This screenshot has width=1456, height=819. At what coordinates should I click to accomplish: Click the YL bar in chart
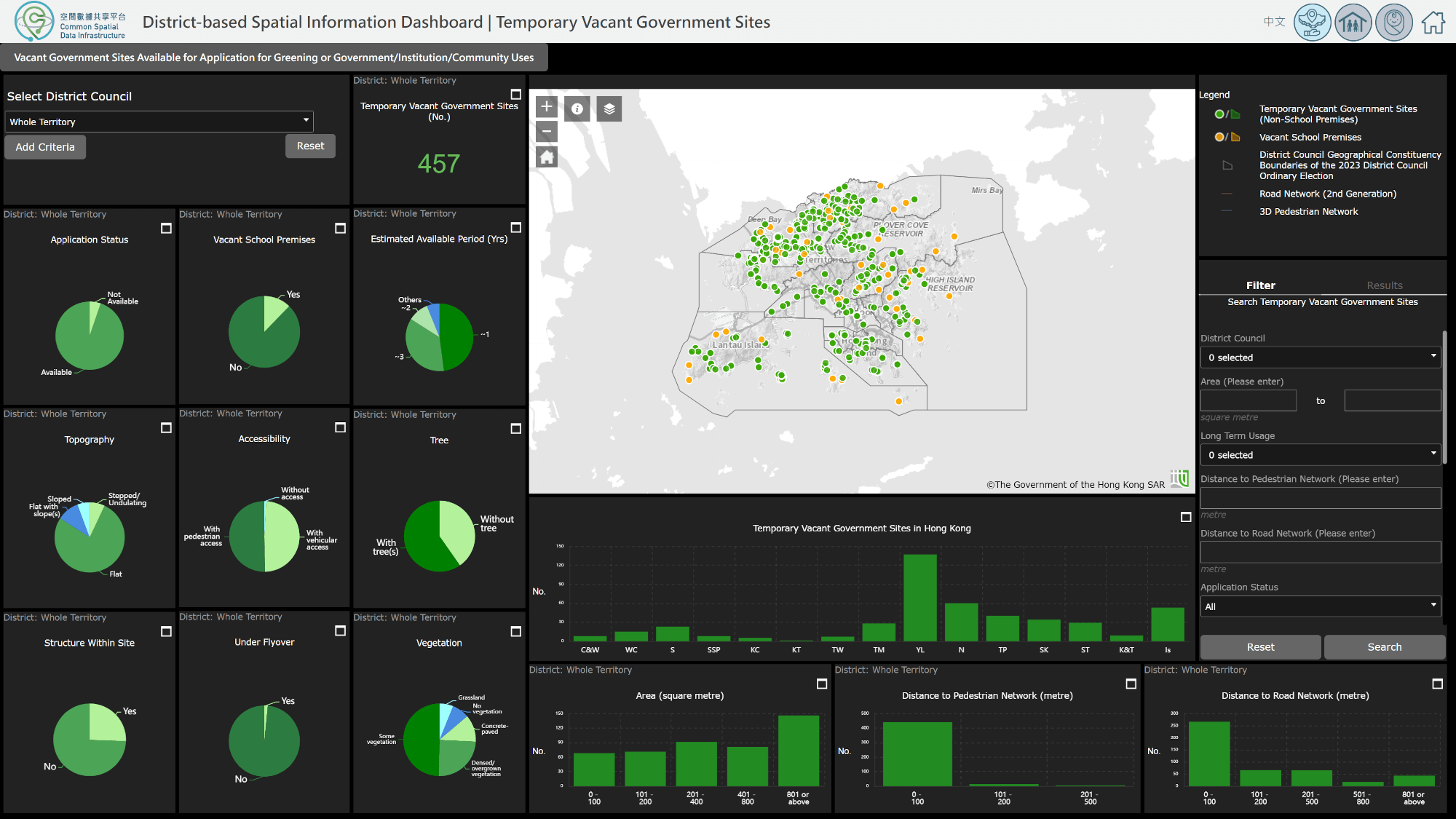pos(920,597)
